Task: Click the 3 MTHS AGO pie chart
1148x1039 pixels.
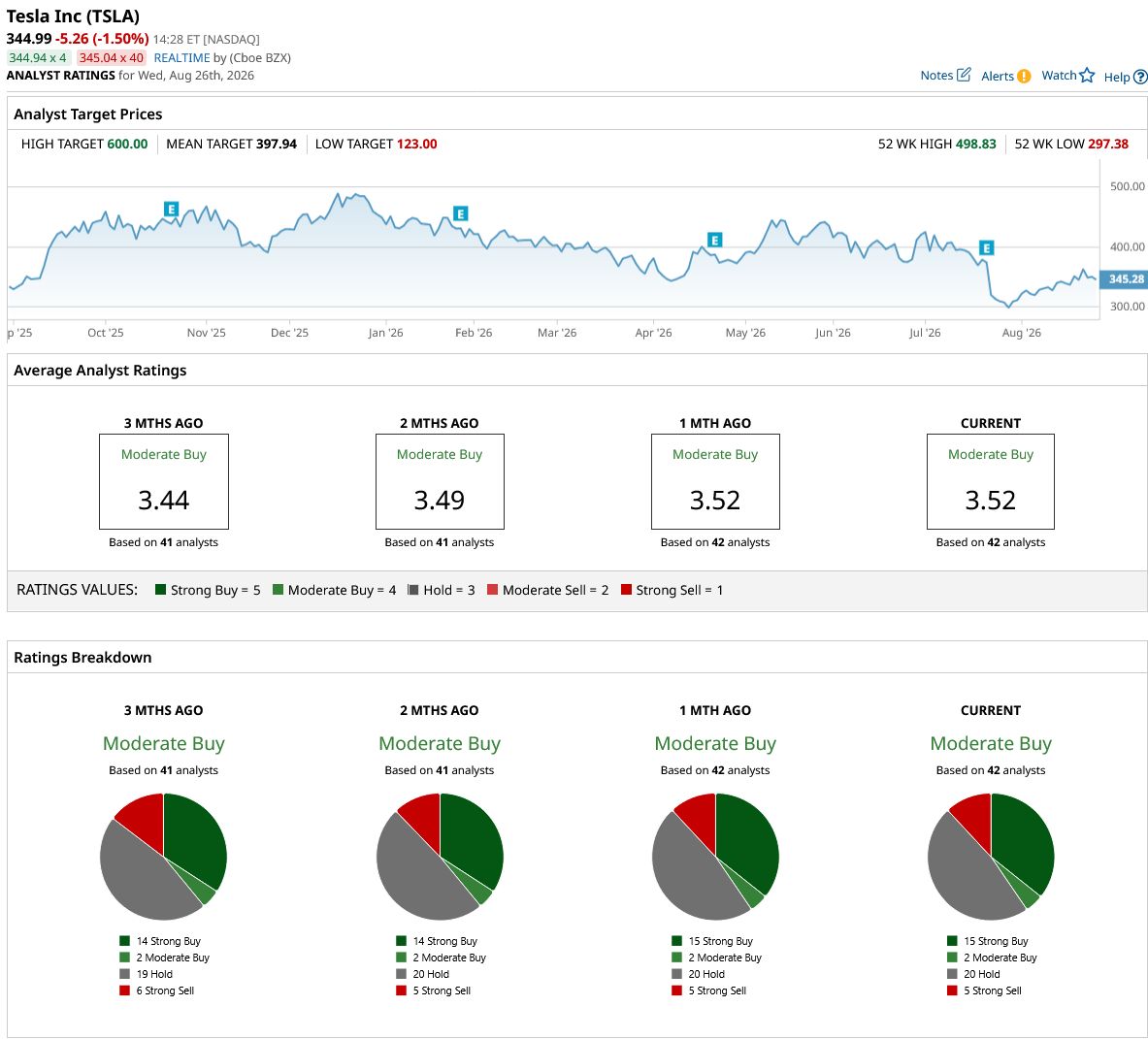Action: [x=163, y=857]
